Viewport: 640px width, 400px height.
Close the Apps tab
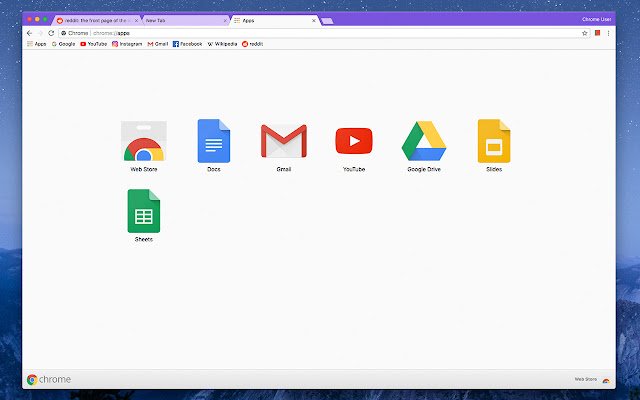(x=313, y=20)
